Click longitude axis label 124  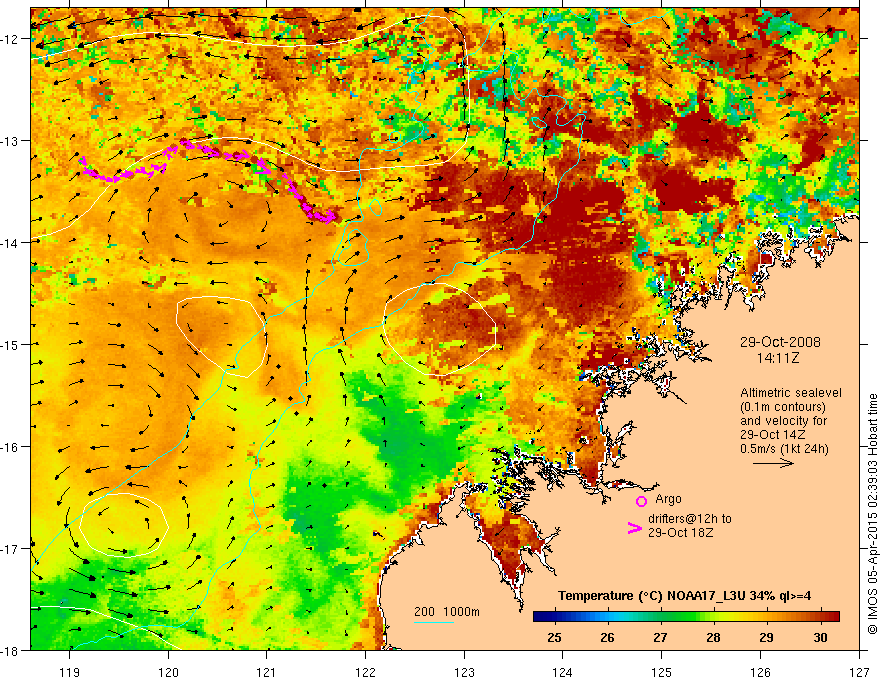(x=563, y=672)
